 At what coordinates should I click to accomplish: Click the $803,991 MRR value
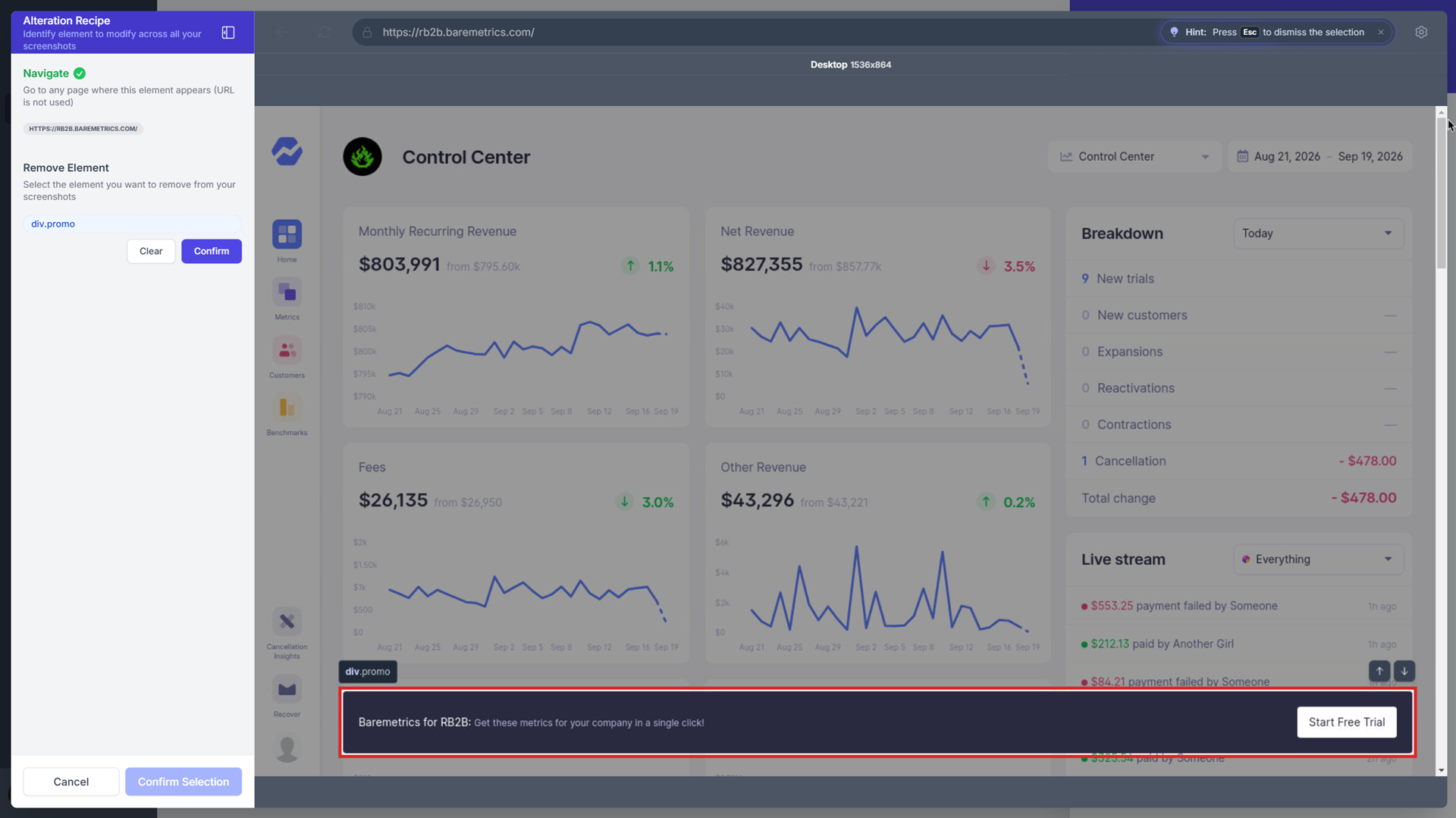coord(399,265)
